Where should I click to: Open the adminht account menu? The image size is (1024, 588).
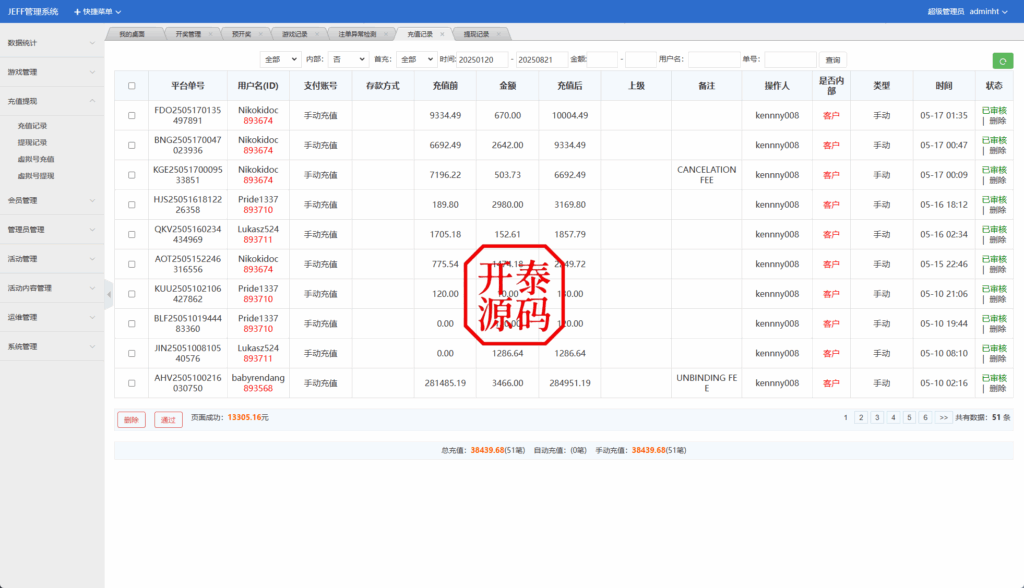[985, 11]
